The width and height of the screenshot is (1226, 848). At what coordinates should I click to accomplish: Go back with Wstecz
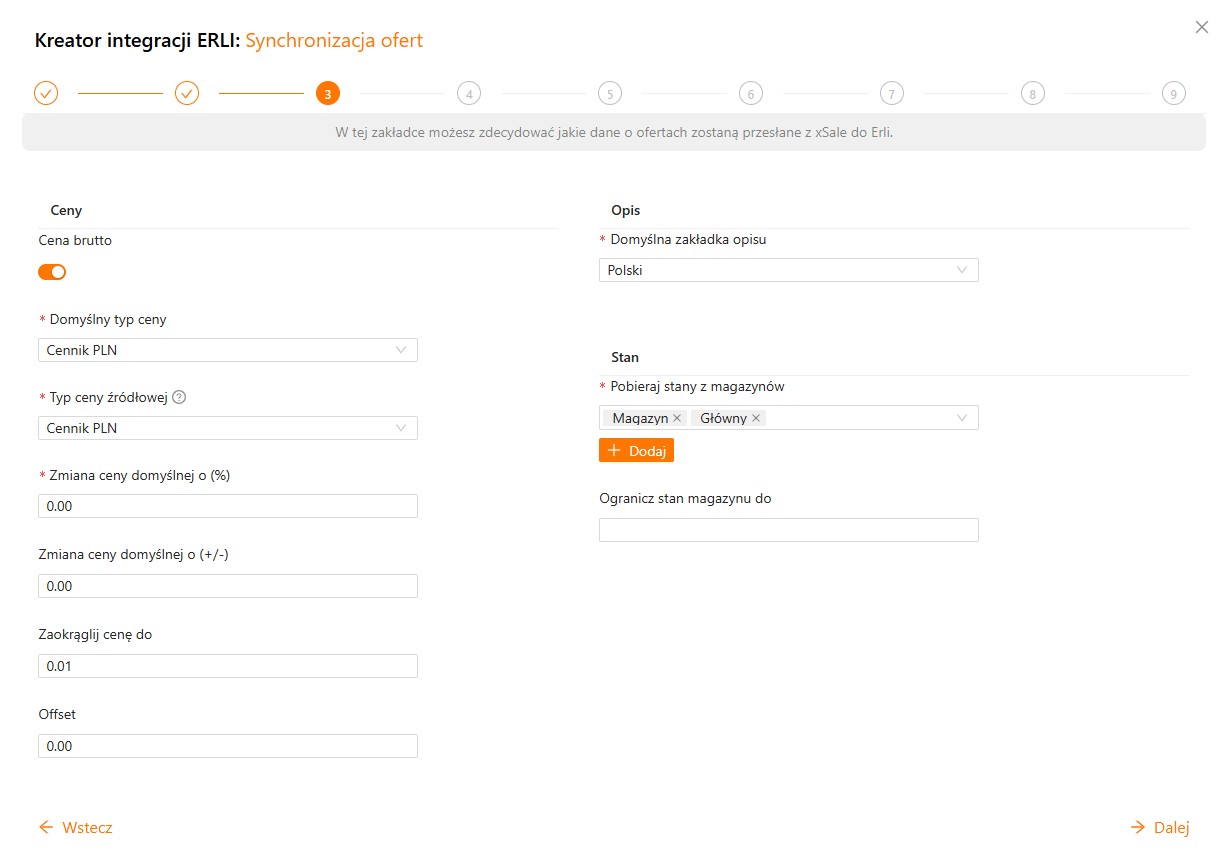[x=75, y=827]
